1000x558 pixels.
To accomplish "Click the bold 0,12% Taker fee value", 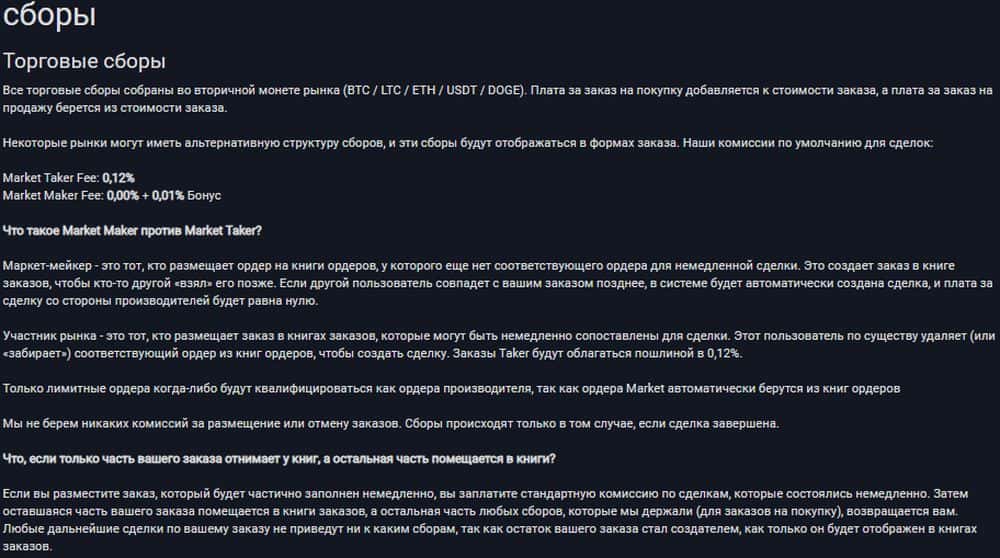I will pyautogui.click(x=118, y=178).
